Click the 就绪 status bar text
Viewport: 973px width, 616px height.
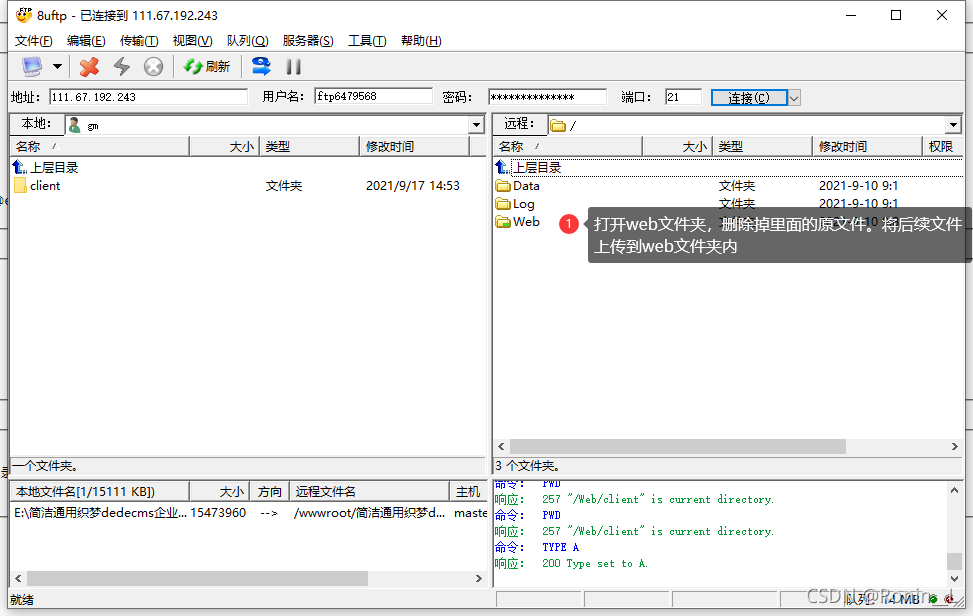(x=22, y=600)
